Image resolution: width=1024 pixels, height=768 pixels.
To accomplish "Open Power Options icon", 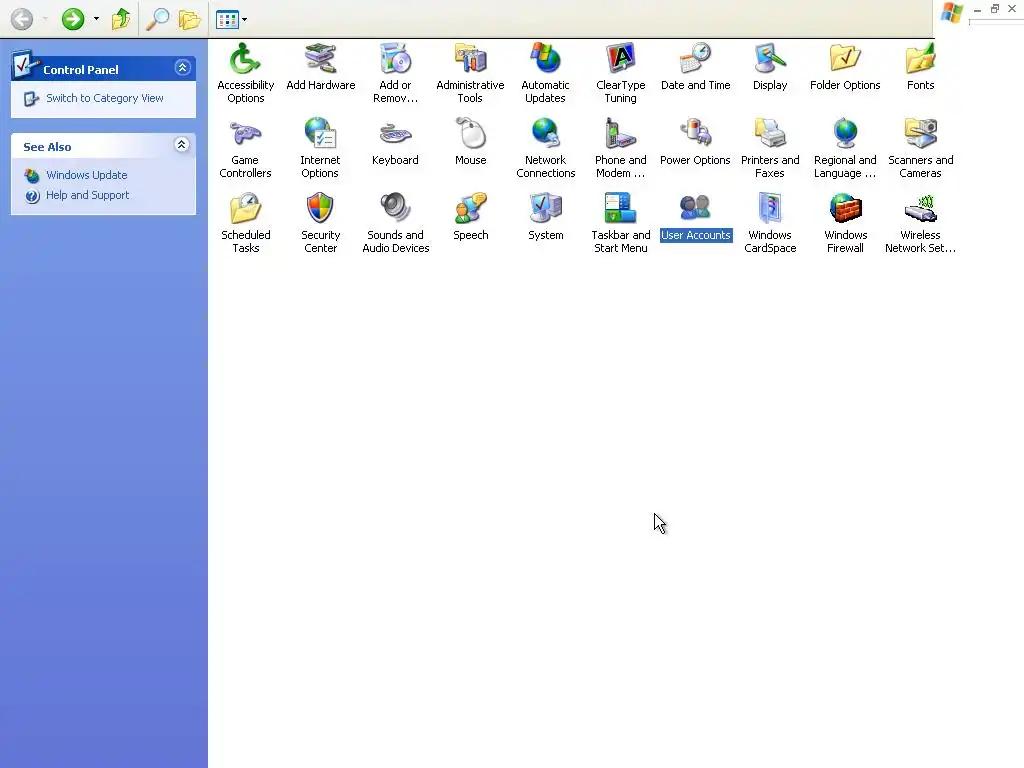I will pos(695,134).
